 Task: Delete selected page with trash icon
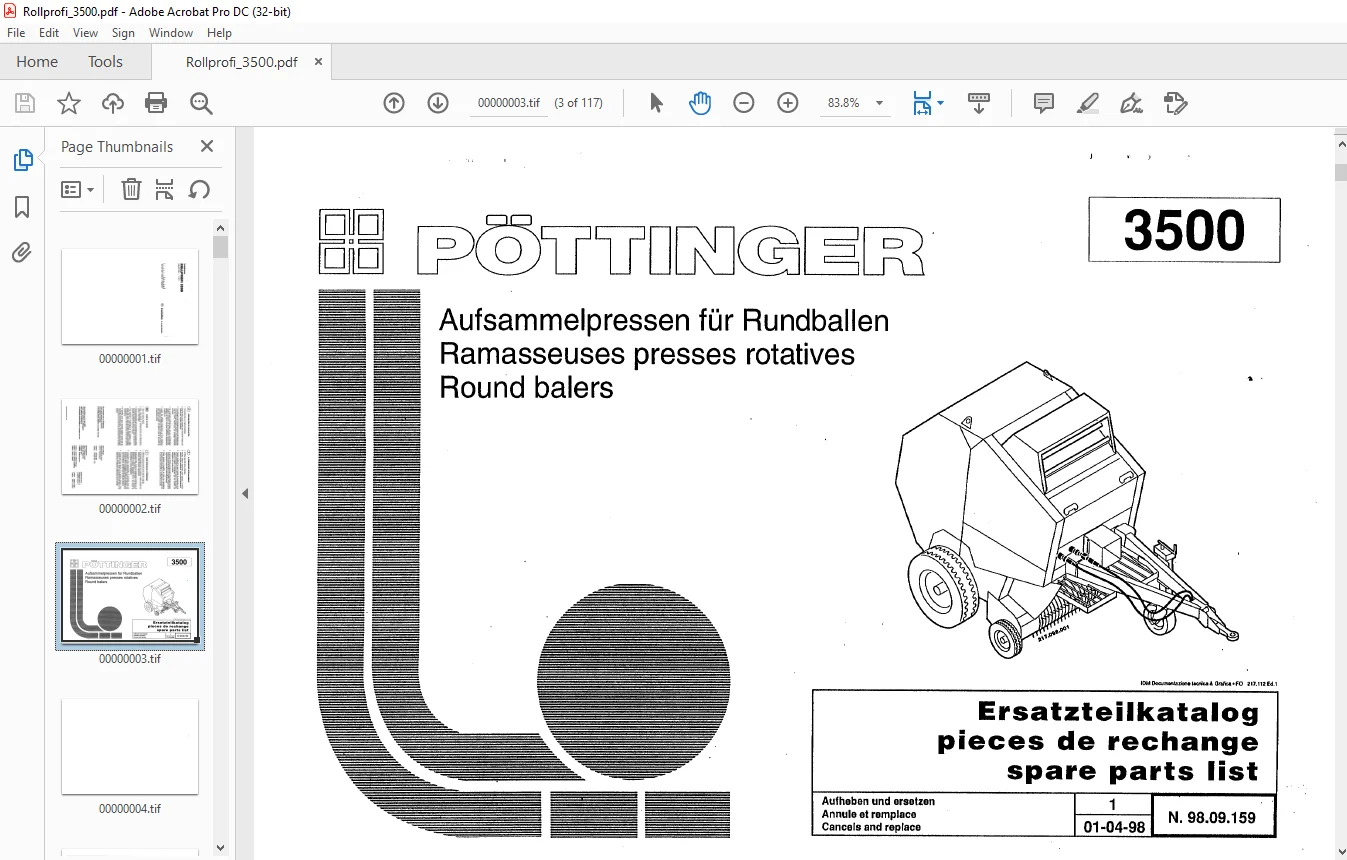click(131, 189)
